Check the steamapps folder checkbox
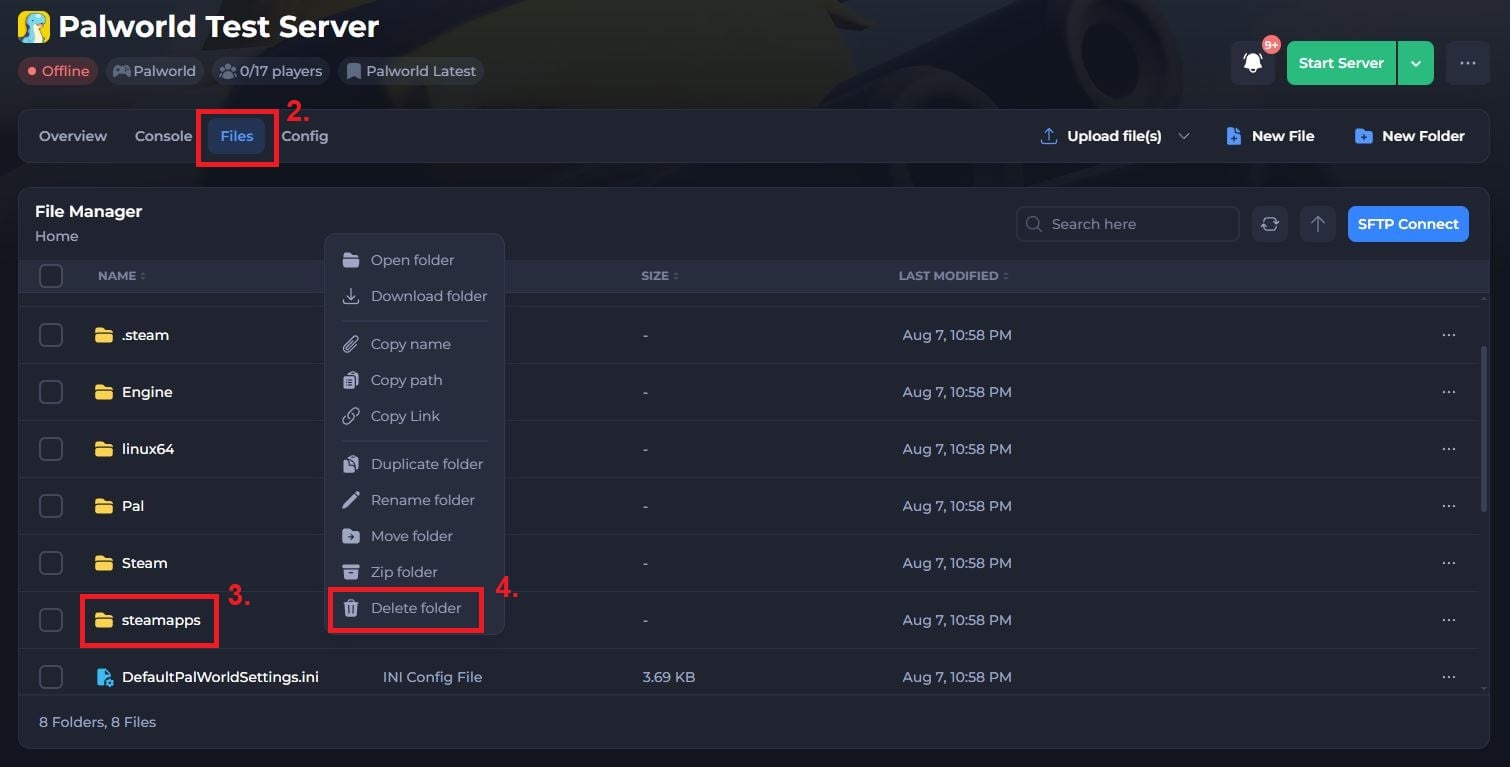Image resolution: width=1510 pixels, height=767 pixels. coord(51,620)
